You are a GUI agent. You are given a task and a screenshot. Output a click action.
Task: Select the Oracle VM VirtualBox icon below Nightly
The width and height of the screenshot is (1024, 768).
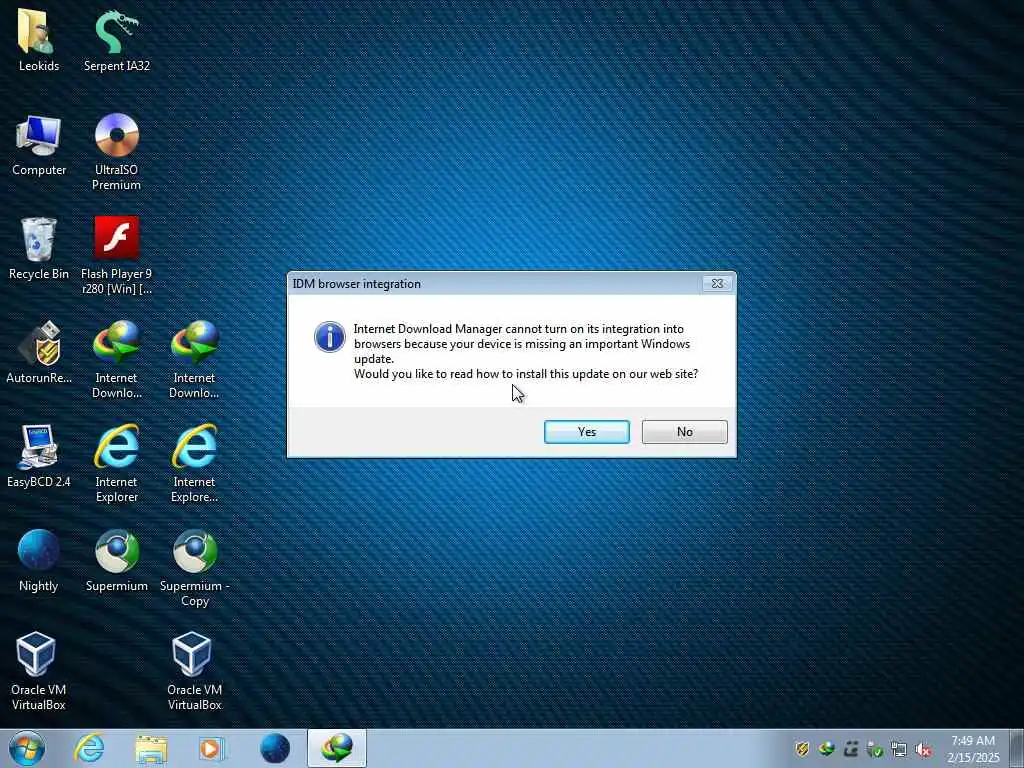[x=39, y=671]
